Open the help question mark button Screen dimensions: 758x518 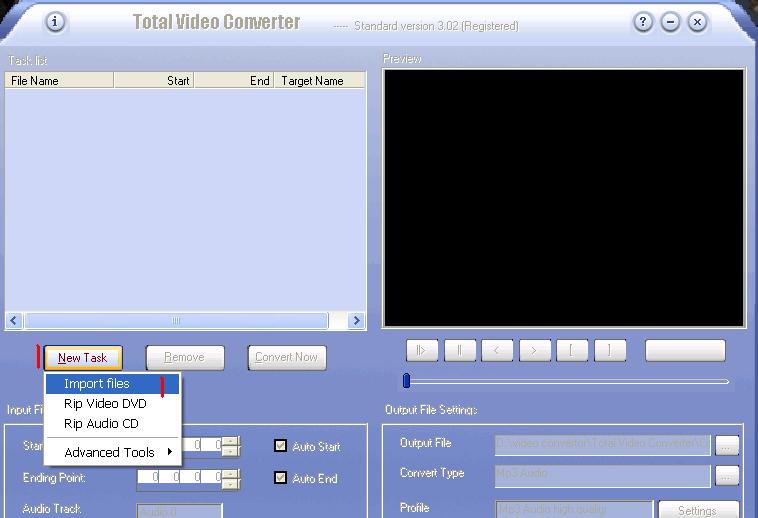[643, 22]
